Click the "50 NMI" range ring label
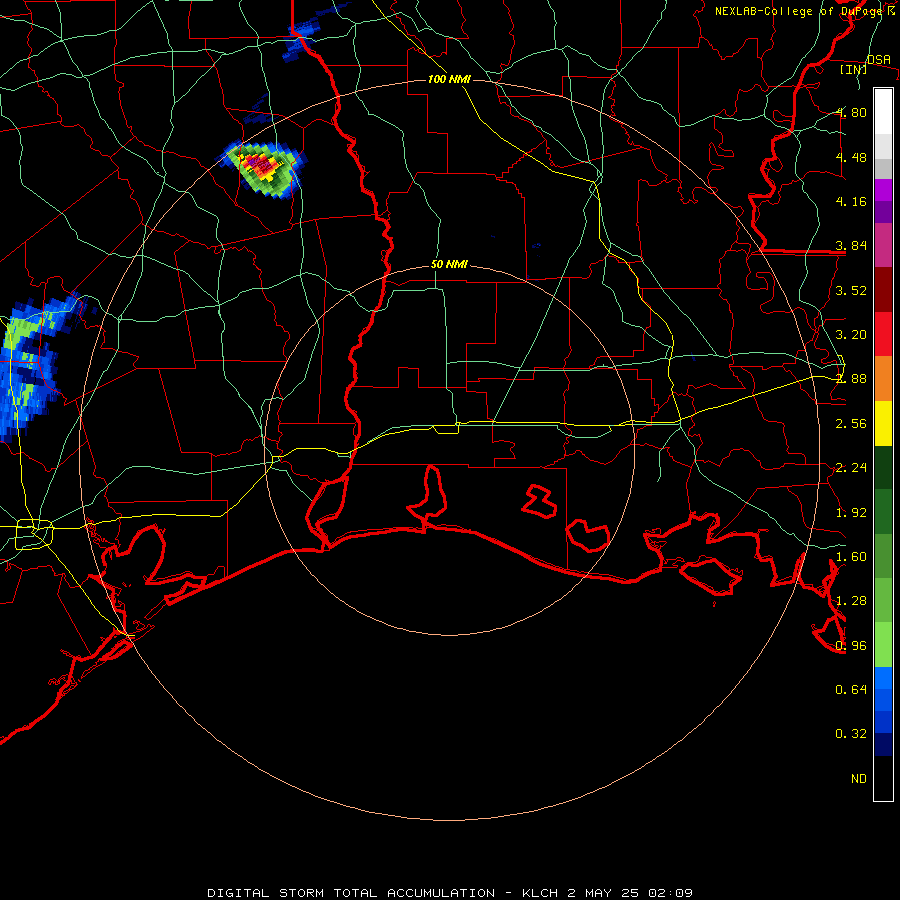 point(449,264)
